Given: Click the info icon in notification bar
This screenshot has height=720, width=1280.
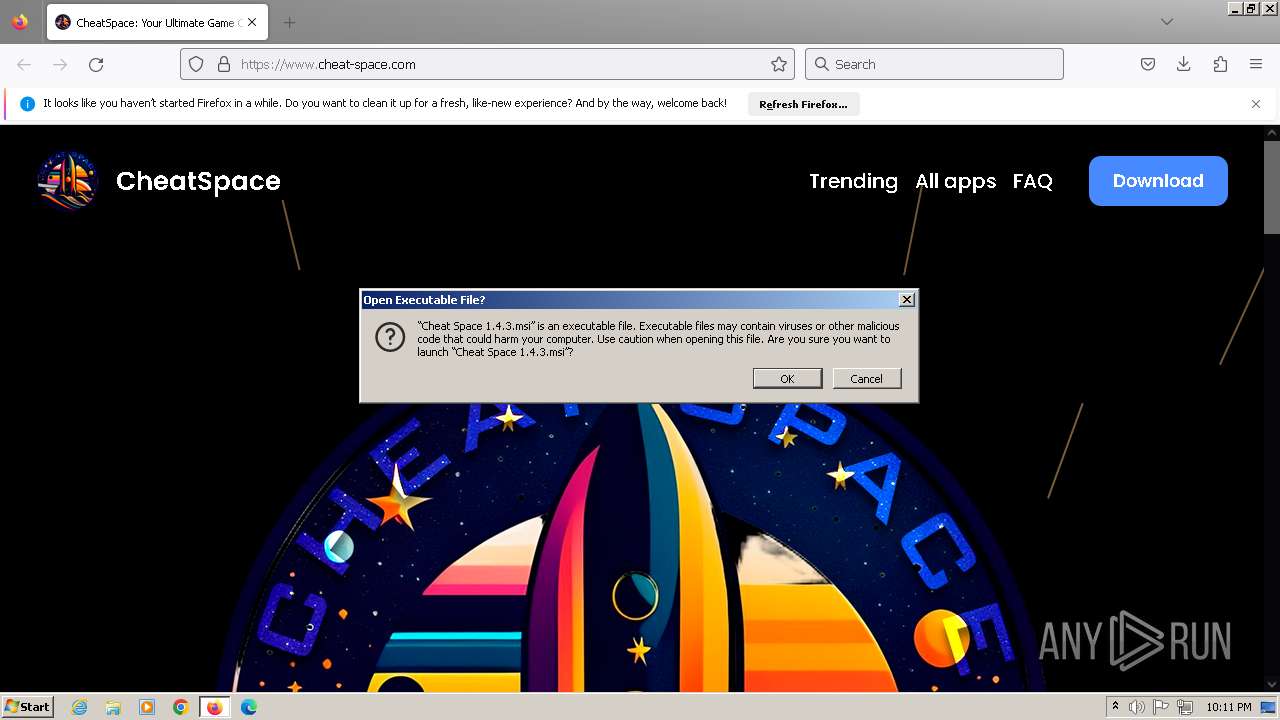Looking at the screenshot, I should coord(27,104).
